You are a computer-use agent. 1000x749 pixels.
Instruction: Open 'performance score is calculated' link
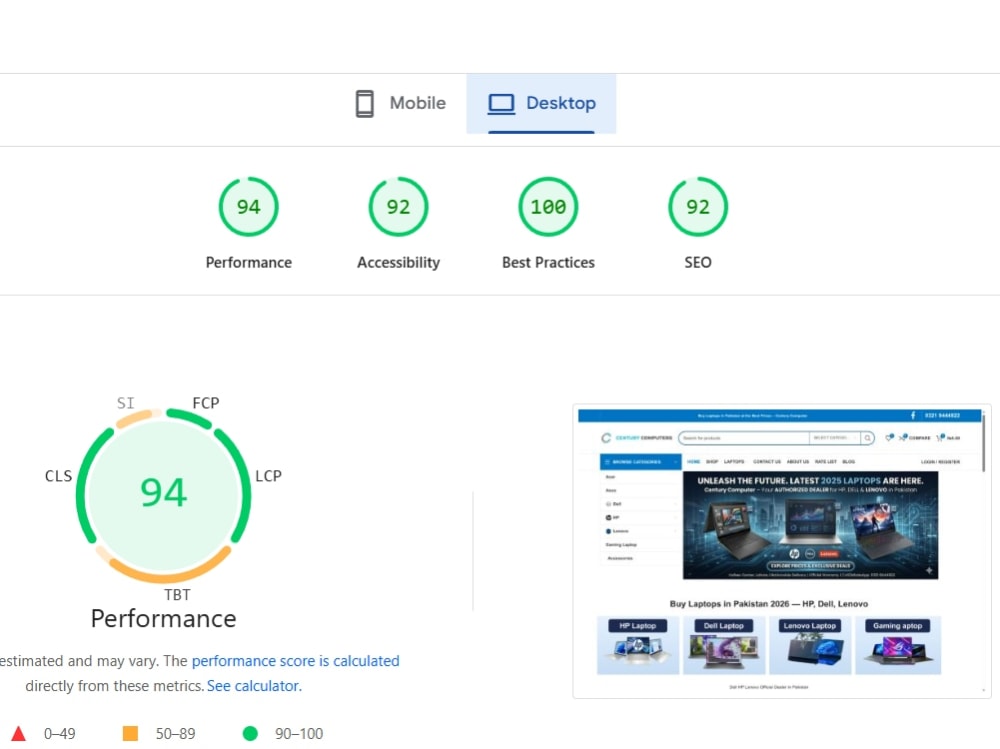295,661
